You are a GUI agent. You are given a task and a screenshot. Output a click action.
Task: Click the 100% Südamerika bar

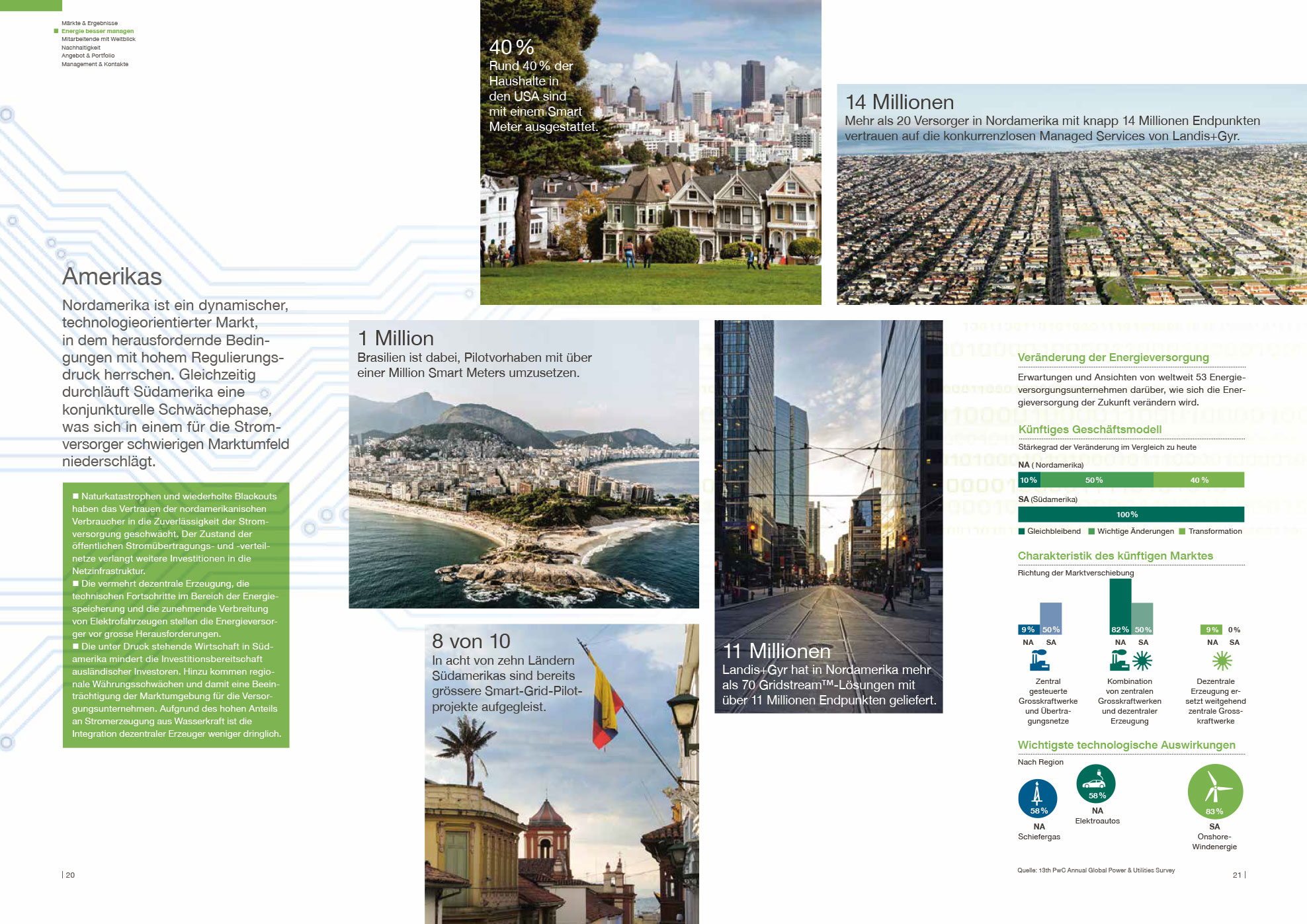pyautogui.click(x=1130, y=515)
